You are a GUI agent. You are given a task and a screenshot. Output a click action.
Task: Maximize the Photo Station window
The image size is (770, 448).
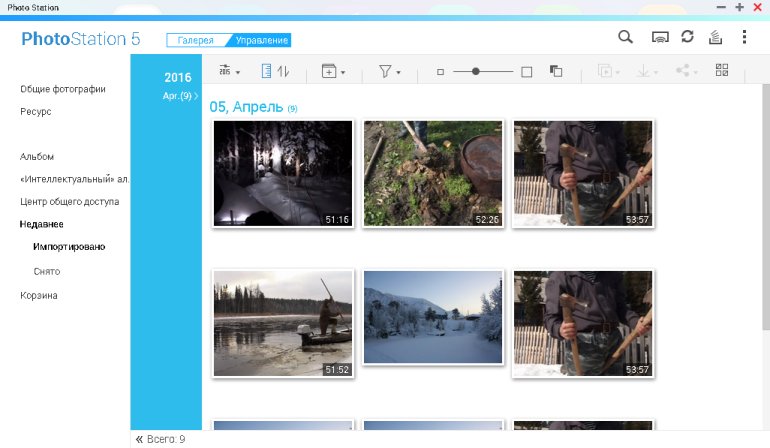tap(740, 7)
